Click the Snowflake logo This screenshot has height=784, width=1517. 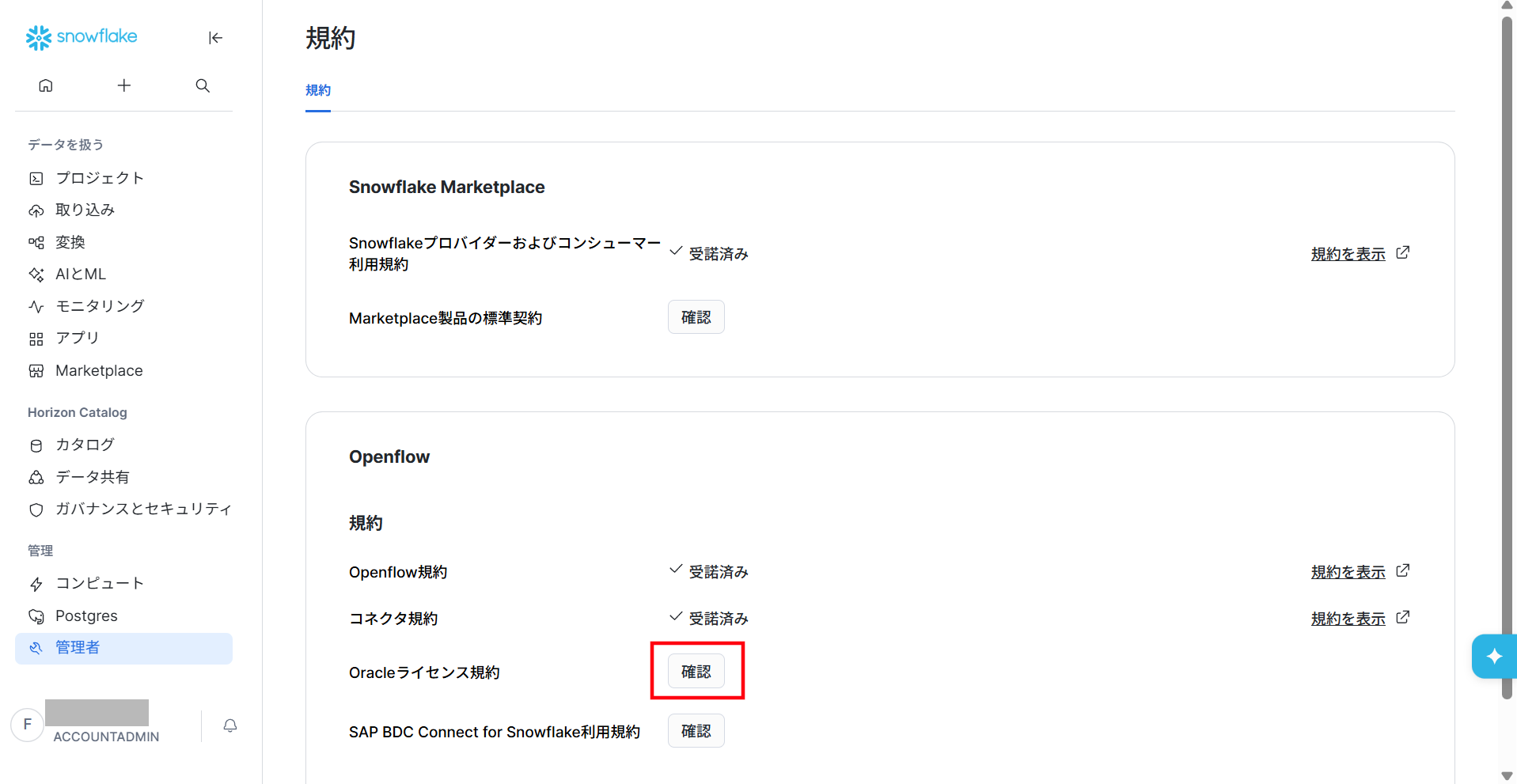point(82,37)
